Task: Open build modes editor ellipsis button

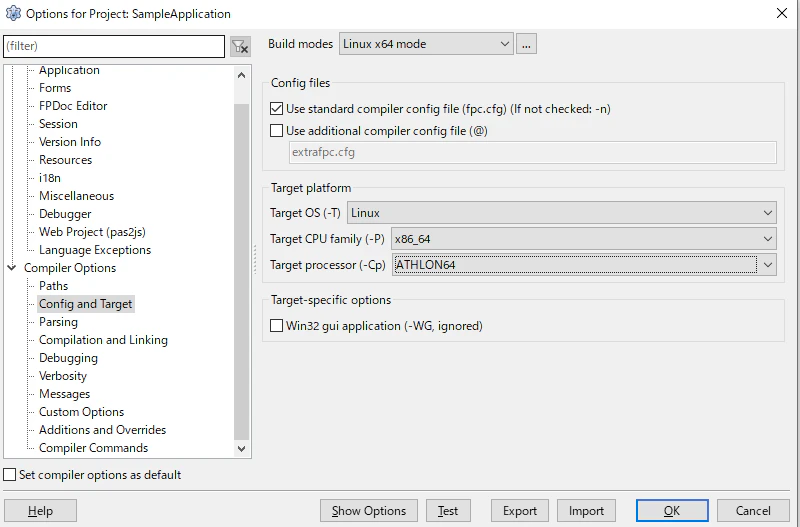Action: 527,44
